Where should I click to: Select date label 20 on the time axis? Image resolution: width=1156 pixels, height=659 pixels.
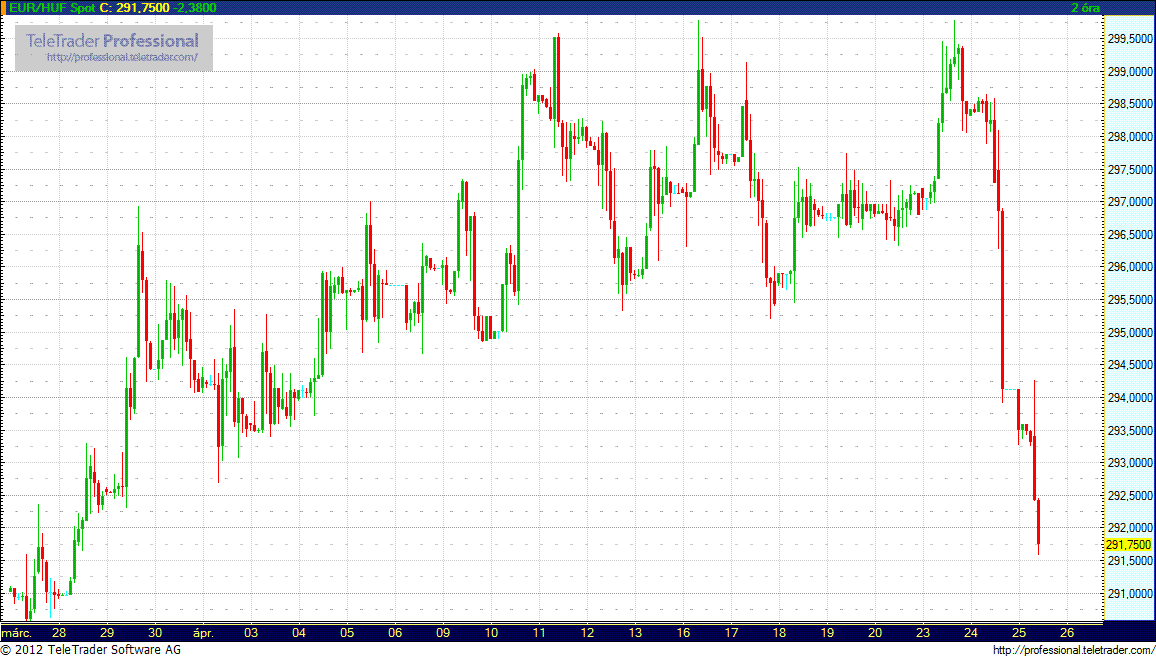point(875,633)
